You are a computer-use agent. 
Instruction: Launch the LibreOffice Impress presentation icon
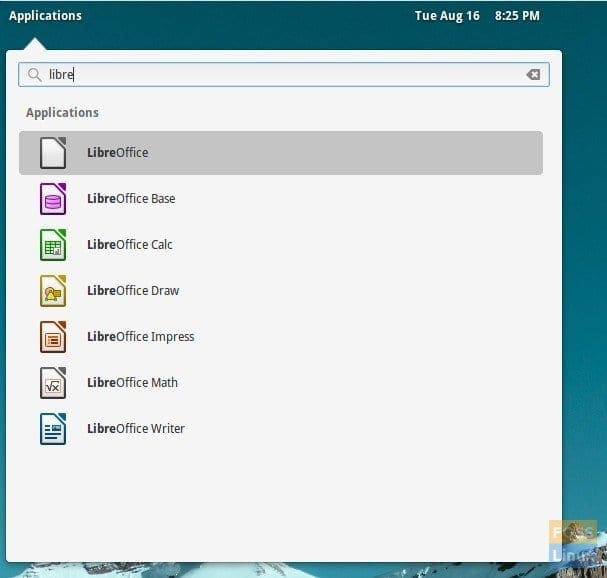pyautogui.click(x=53, y=337)
